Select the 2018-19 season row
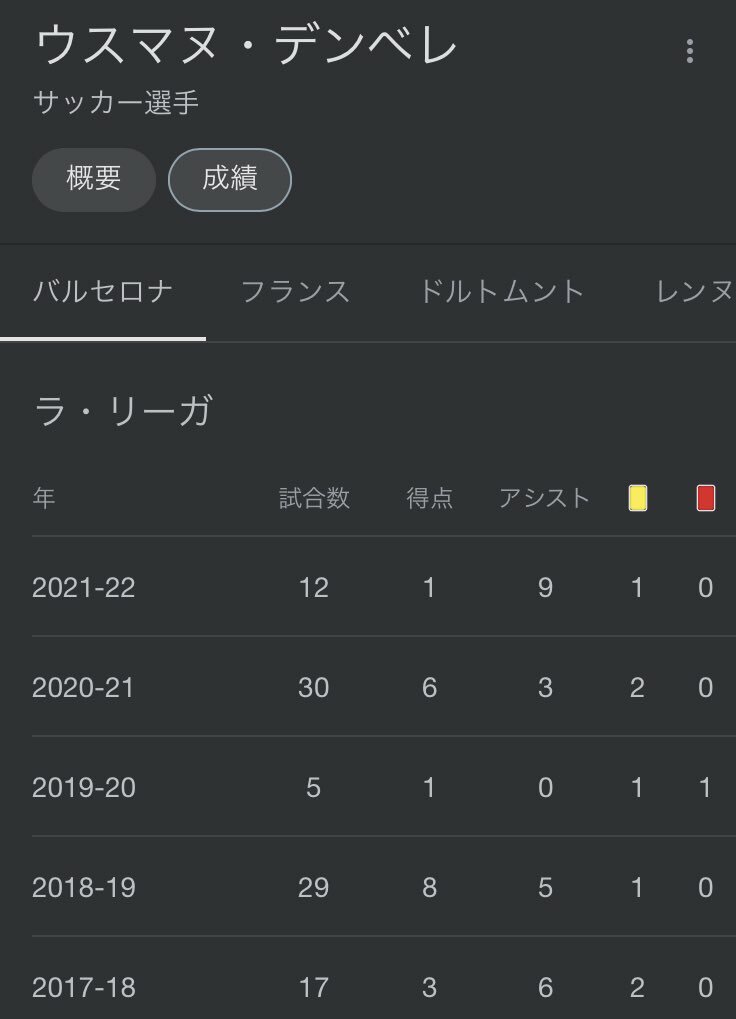The height and width of the screenshot is (1019, 736). (383, 887)
